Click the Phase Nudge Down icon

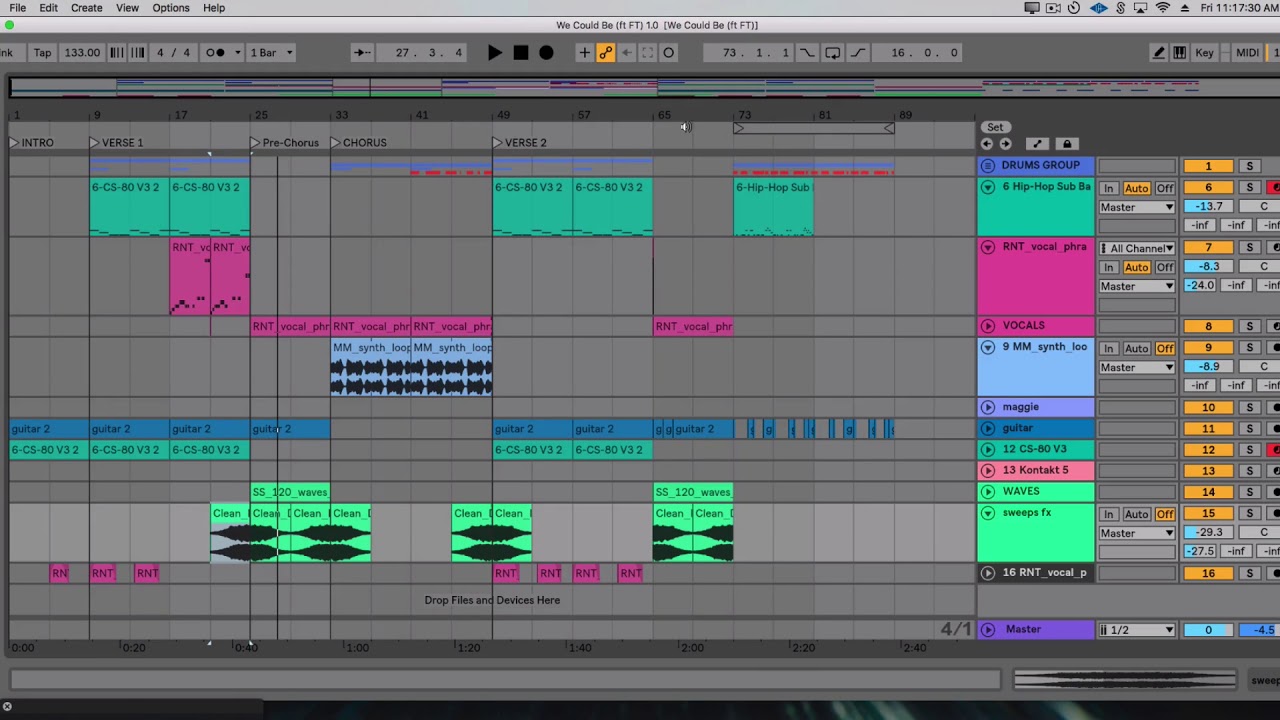(x=117, y=53)
